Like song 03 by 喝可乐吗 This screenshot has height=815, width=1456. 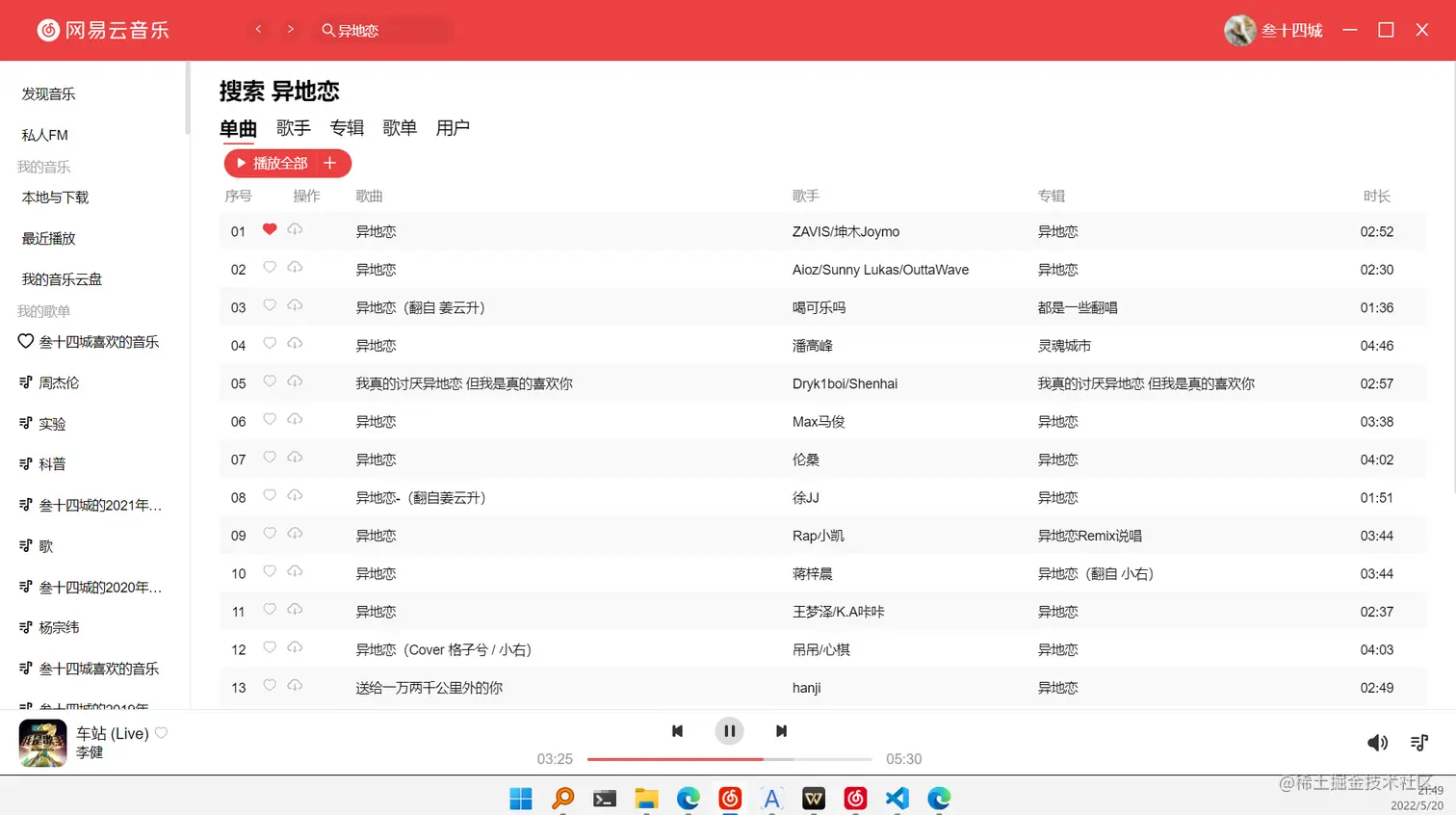[270, 305]
